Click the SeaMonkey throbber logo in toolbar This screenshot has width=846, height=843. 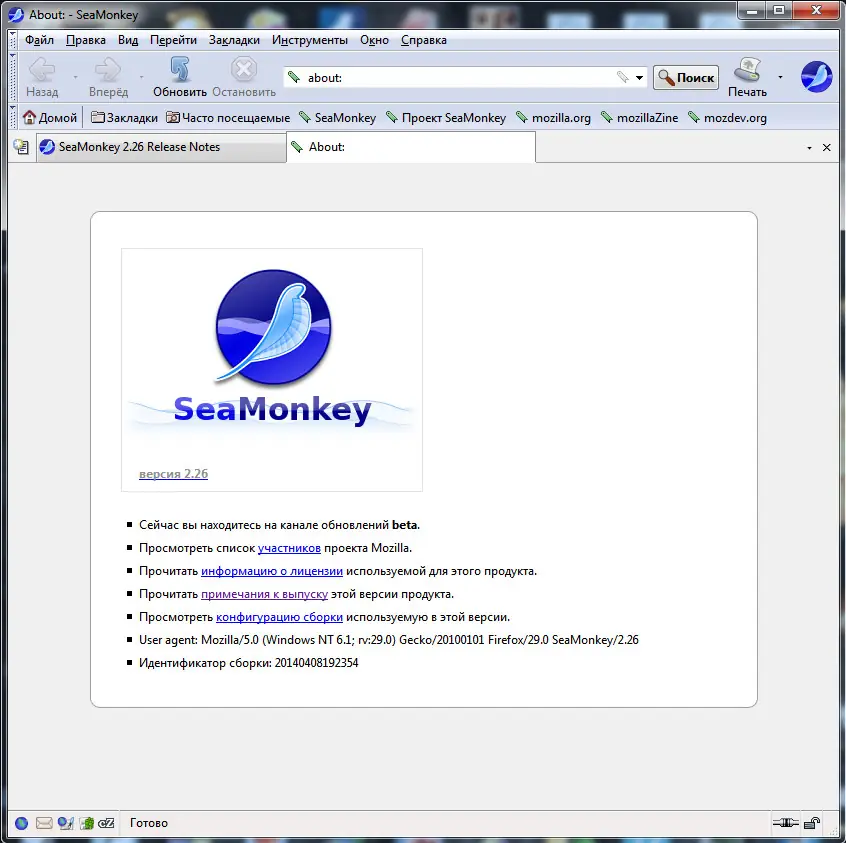point(816,77)
